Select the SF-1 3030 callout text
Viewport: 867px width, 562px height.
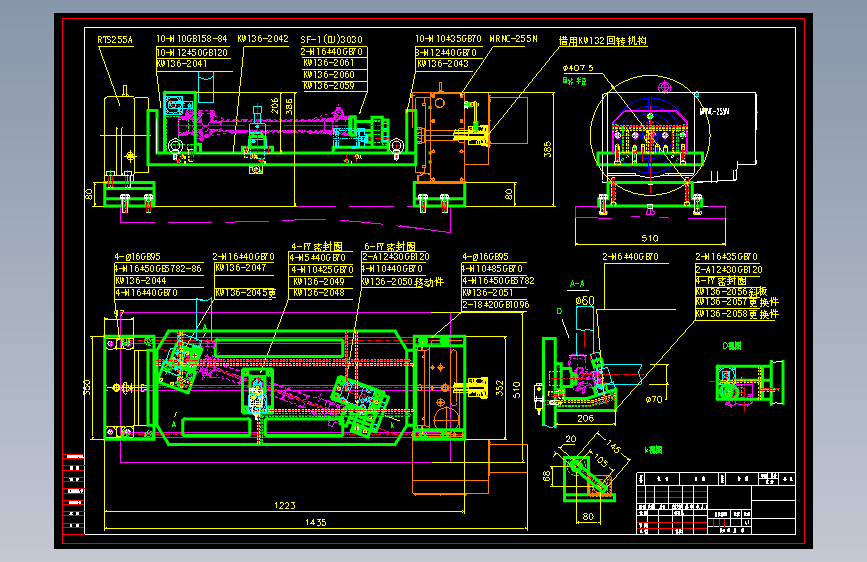(x=332, y=40)
